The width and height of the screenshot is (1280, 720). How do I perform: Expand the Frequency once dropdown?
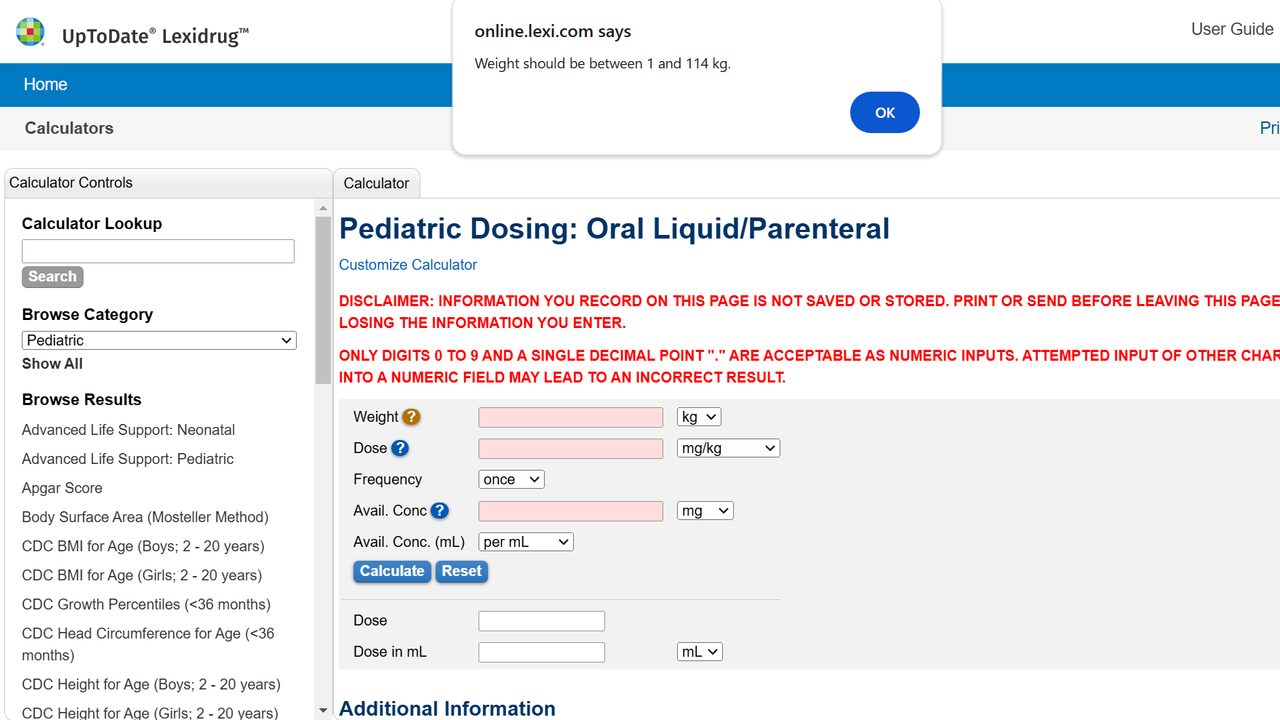pos(511,479)
